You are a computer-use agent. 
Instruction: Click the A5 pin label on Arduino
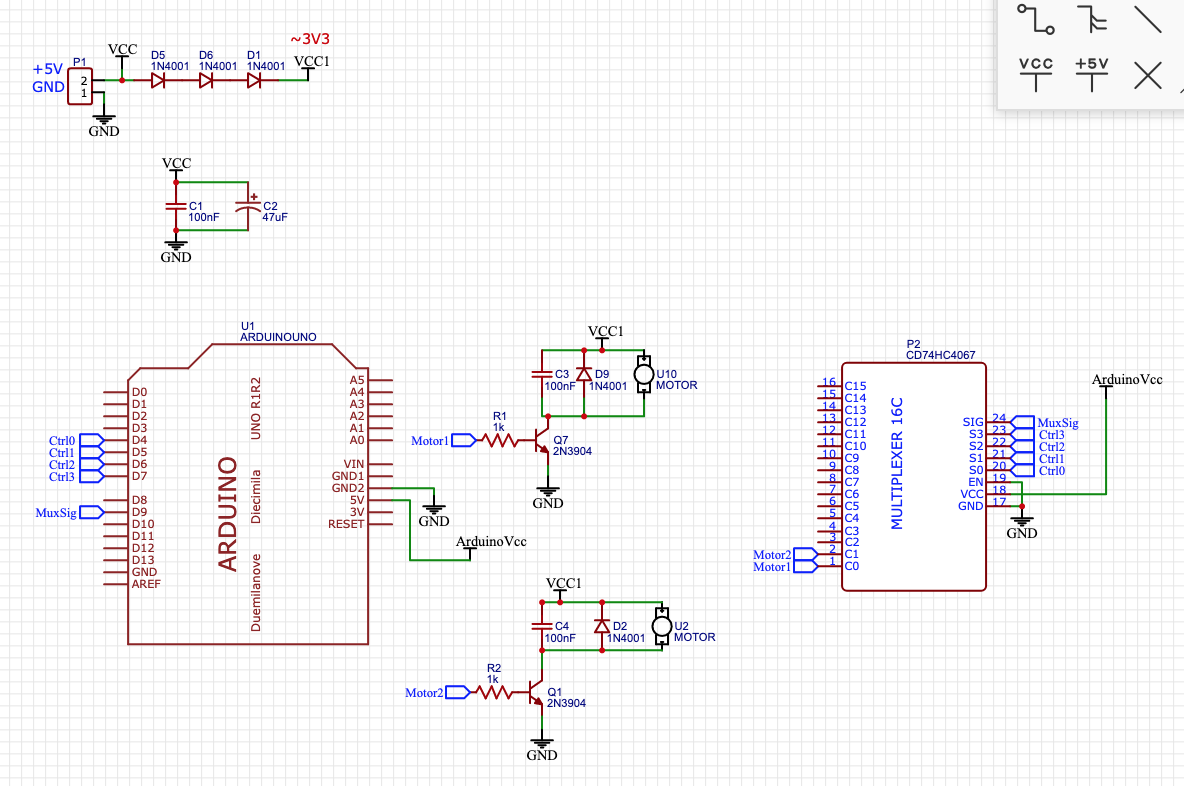pyautogui.click(x=356, y=380)
